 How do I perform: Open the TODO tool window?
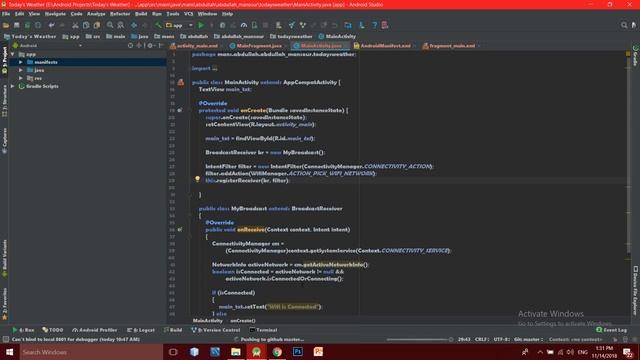(x=53, y=330)
